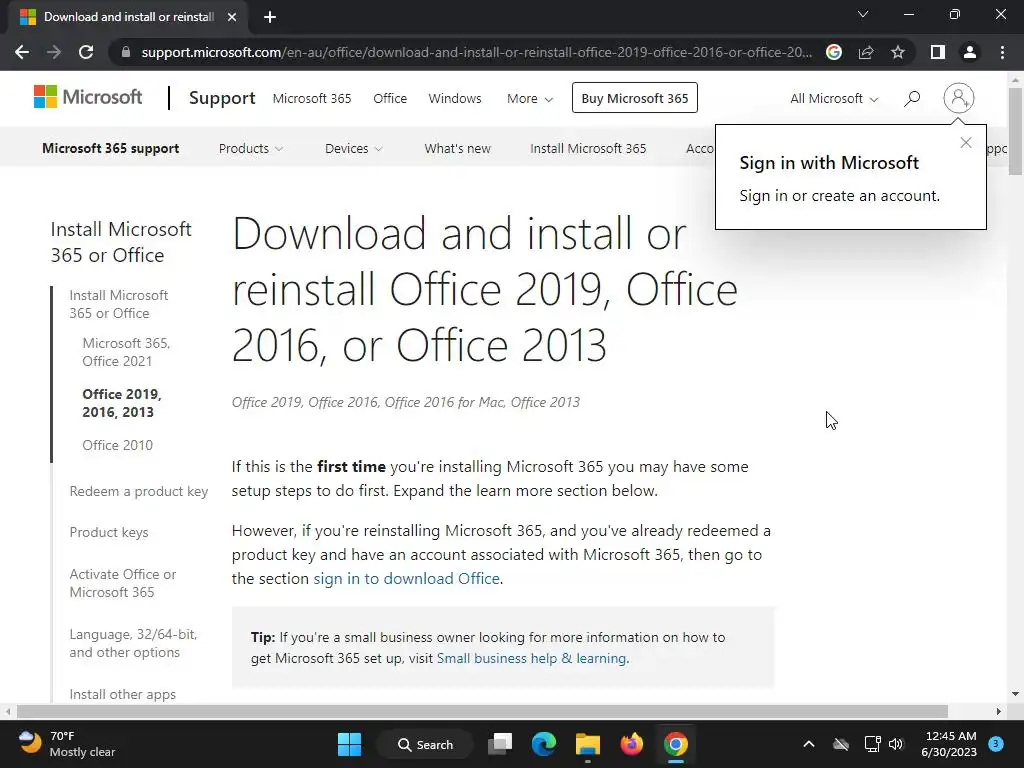This screenshot has height=768, width=1024.
Task: Launch Microsoft Edge from the taskbar
Action: click(544, 744)
